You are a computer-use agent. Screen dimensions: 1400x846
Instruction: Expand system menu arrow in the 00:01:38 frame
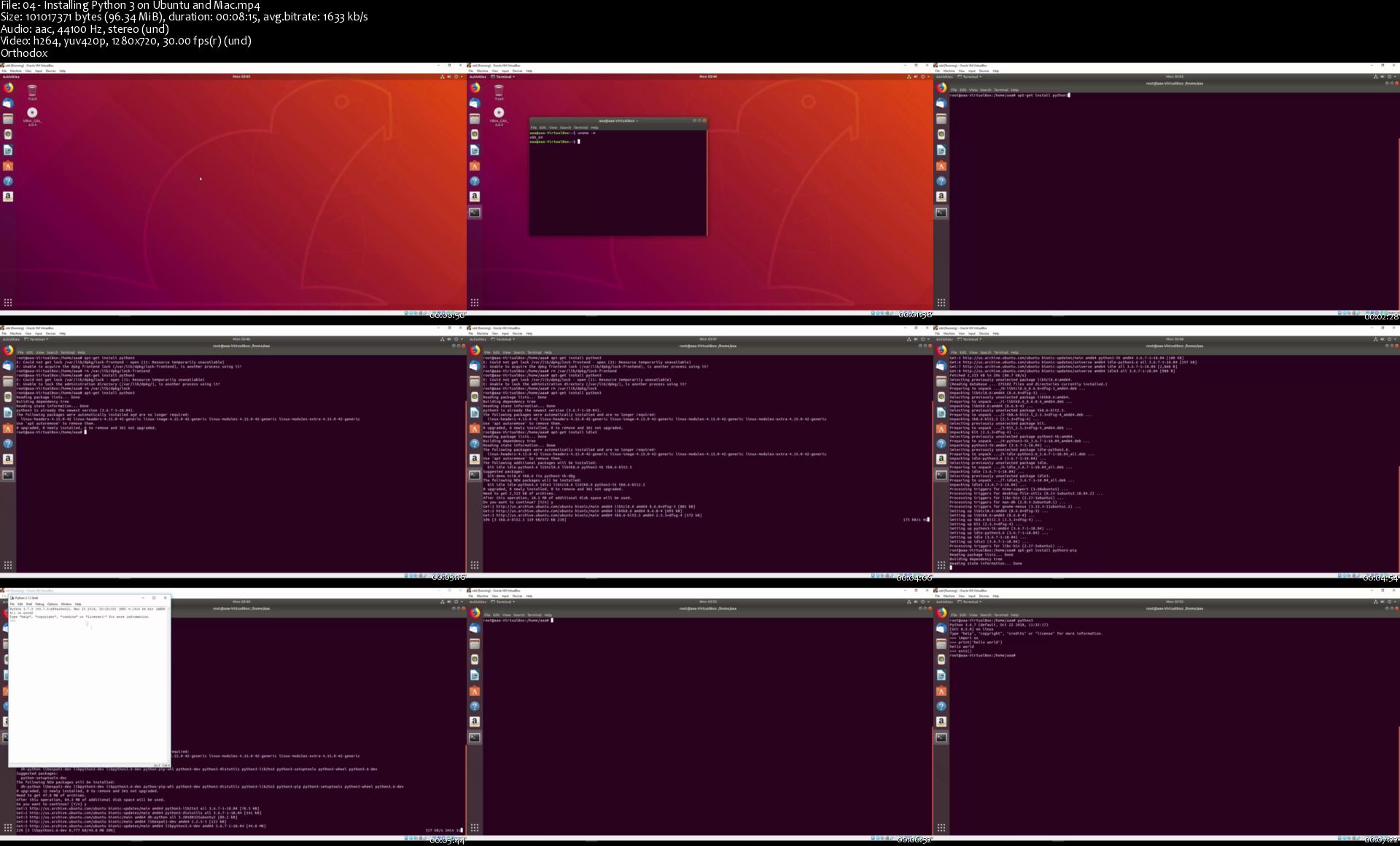coord(929,77)
